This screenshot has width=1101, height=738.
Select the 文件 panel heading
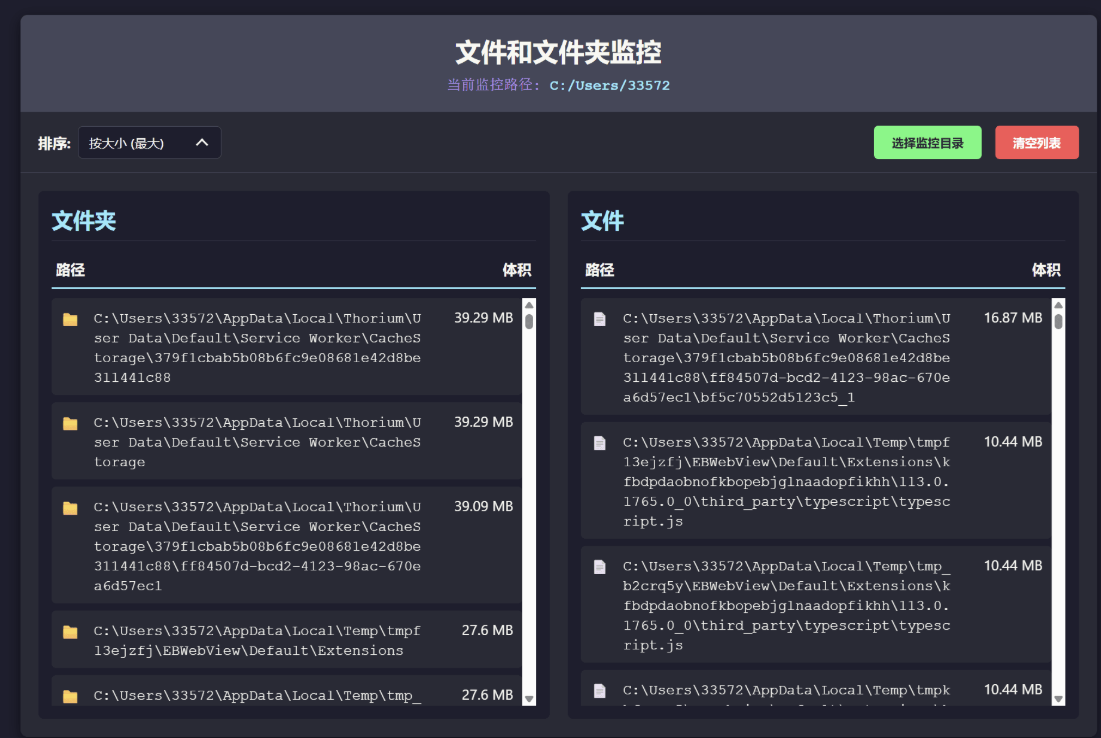click(x=600, y=221)
